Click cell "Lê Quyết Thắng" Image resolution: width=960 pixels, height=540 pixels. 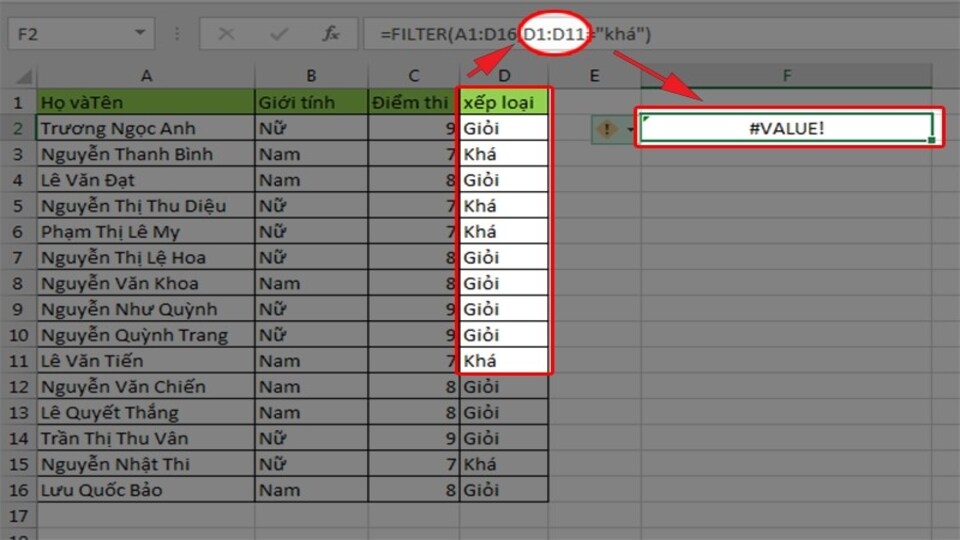coord(146,413)
